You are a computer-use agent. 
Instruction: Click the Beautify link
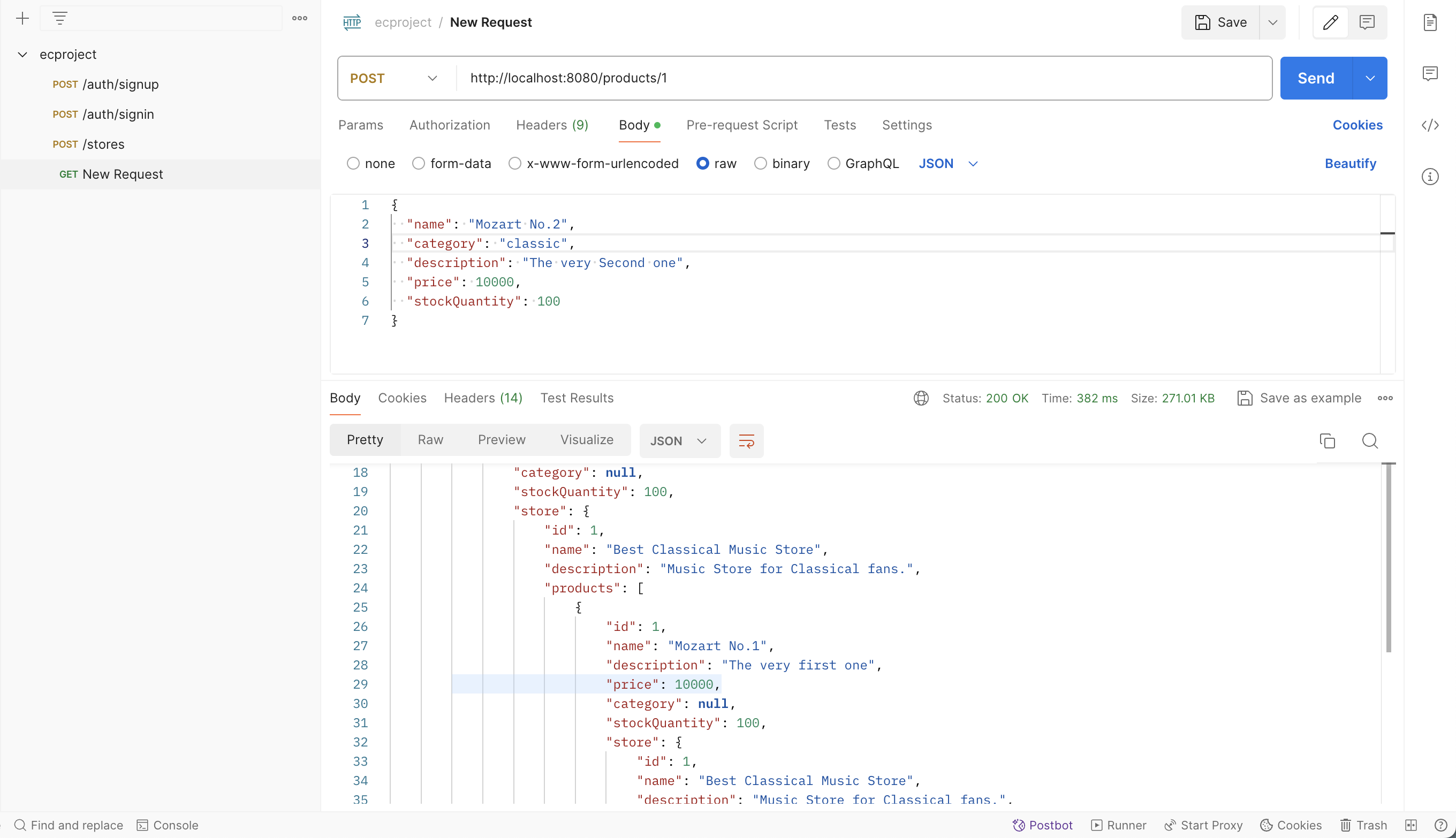[x=1350, y=163]
